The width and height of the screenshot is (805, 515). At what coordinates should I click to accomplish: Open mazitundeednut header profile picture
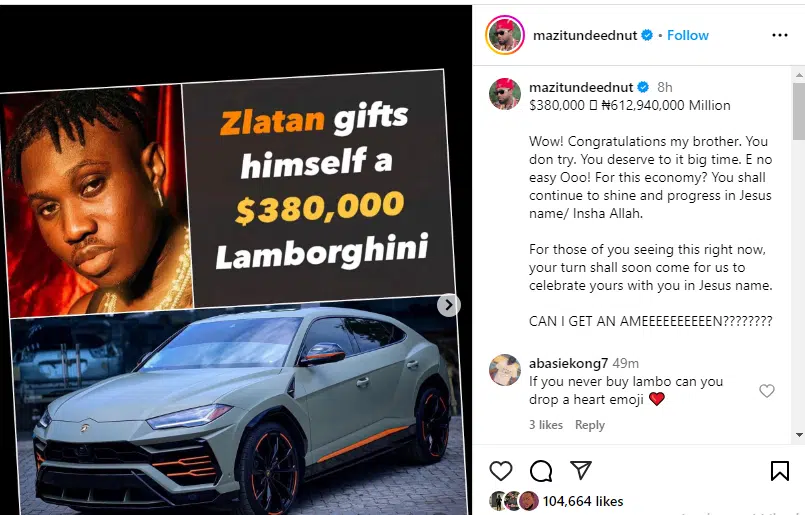505,35
